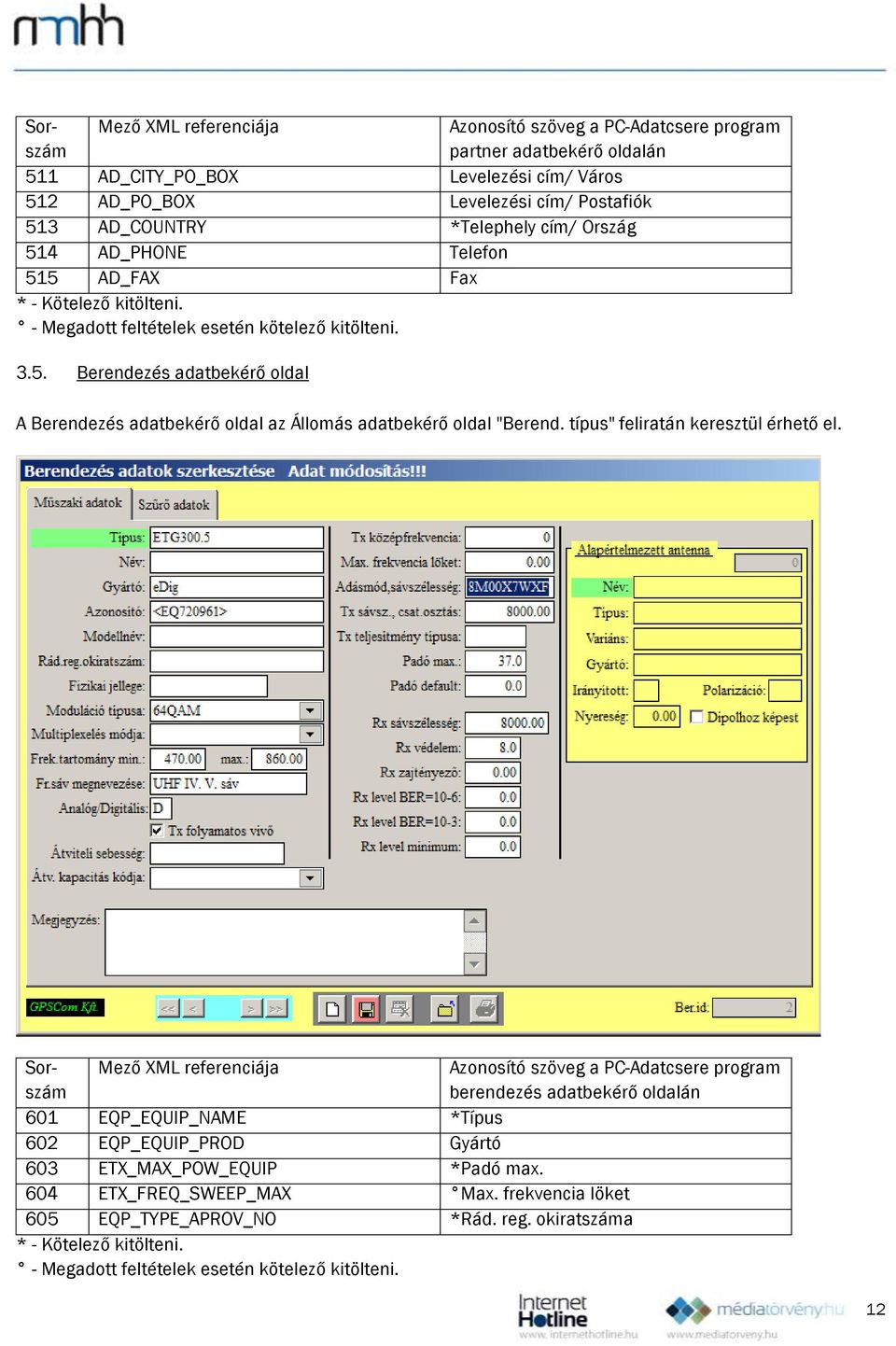
Task: Click the Rx zajtényező field
Action: [493, 773]
